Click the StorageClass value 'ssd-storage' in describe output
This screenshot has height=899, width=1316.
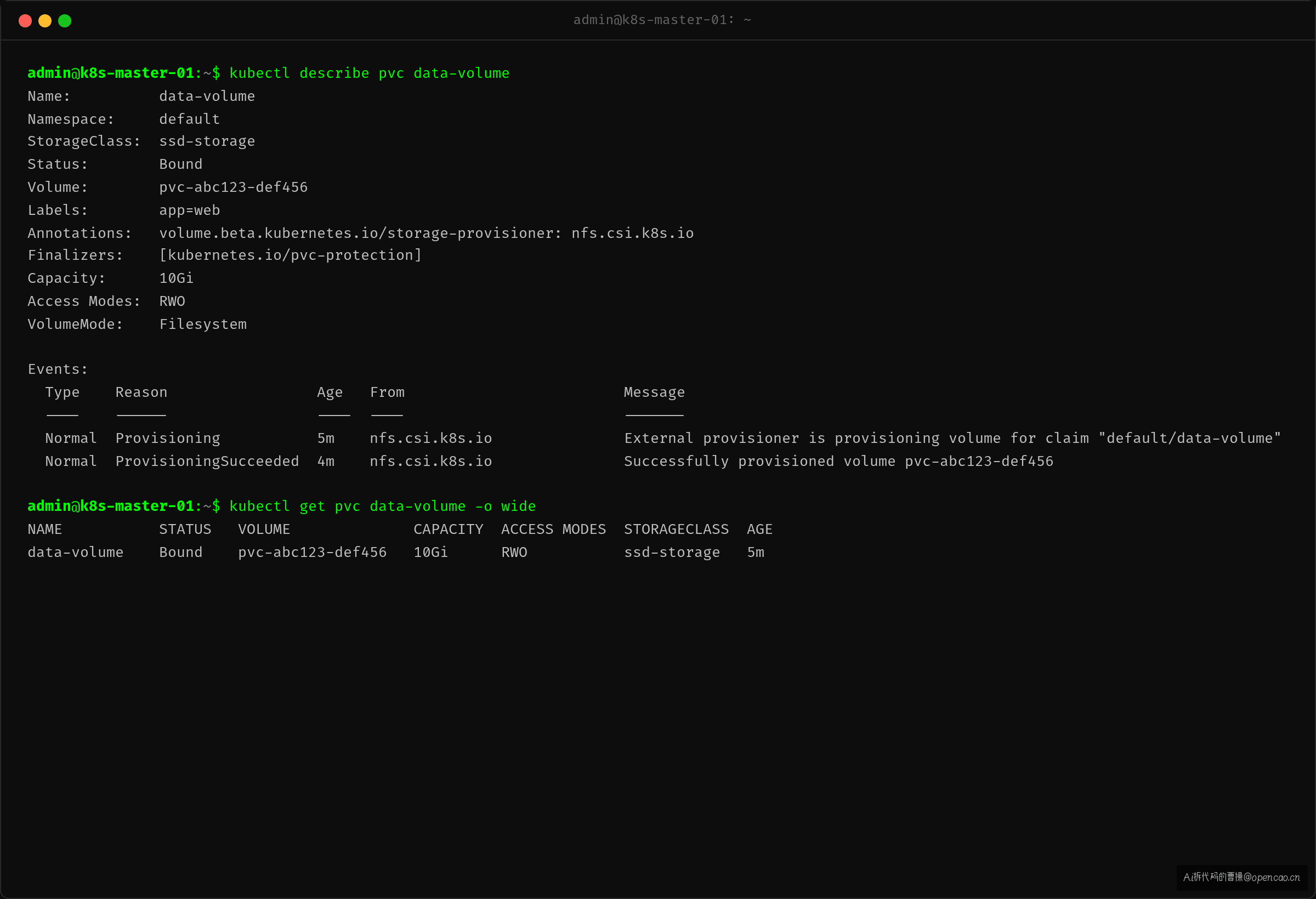click(207, 141)
